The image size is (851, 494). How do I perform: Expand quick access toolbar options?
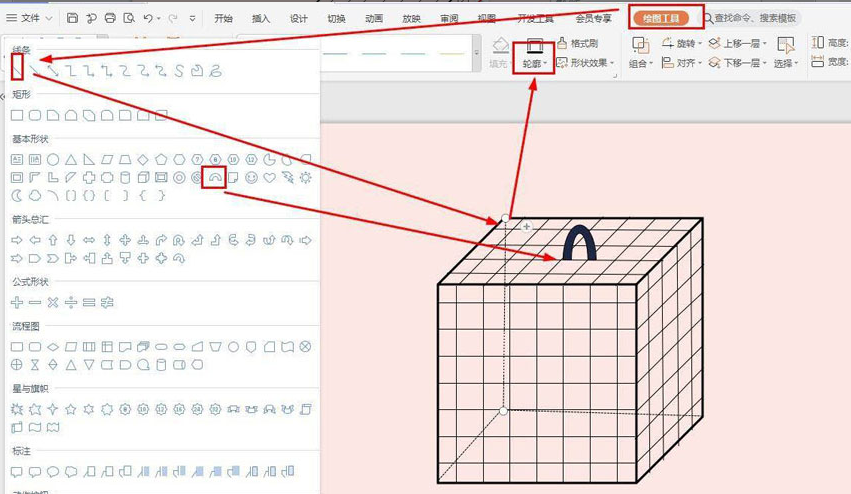pyautogui.click(x=192, y=18)
